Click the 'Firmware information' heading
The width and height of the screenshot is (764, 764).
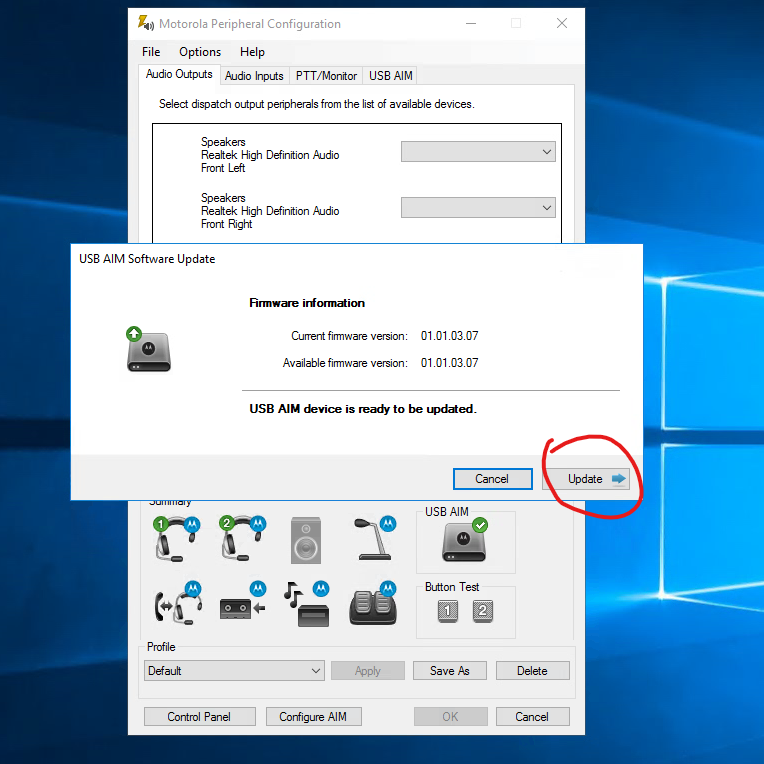click(x=307, y=303)
